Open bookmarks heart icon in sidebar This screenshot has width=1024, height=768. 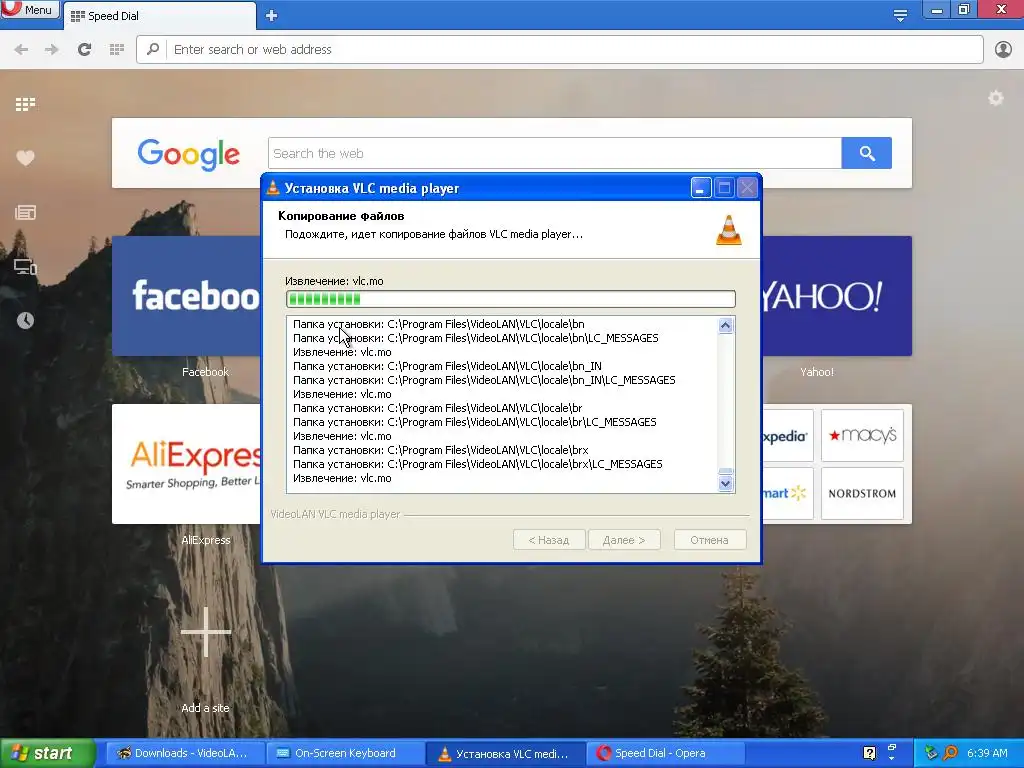[25, 158]
